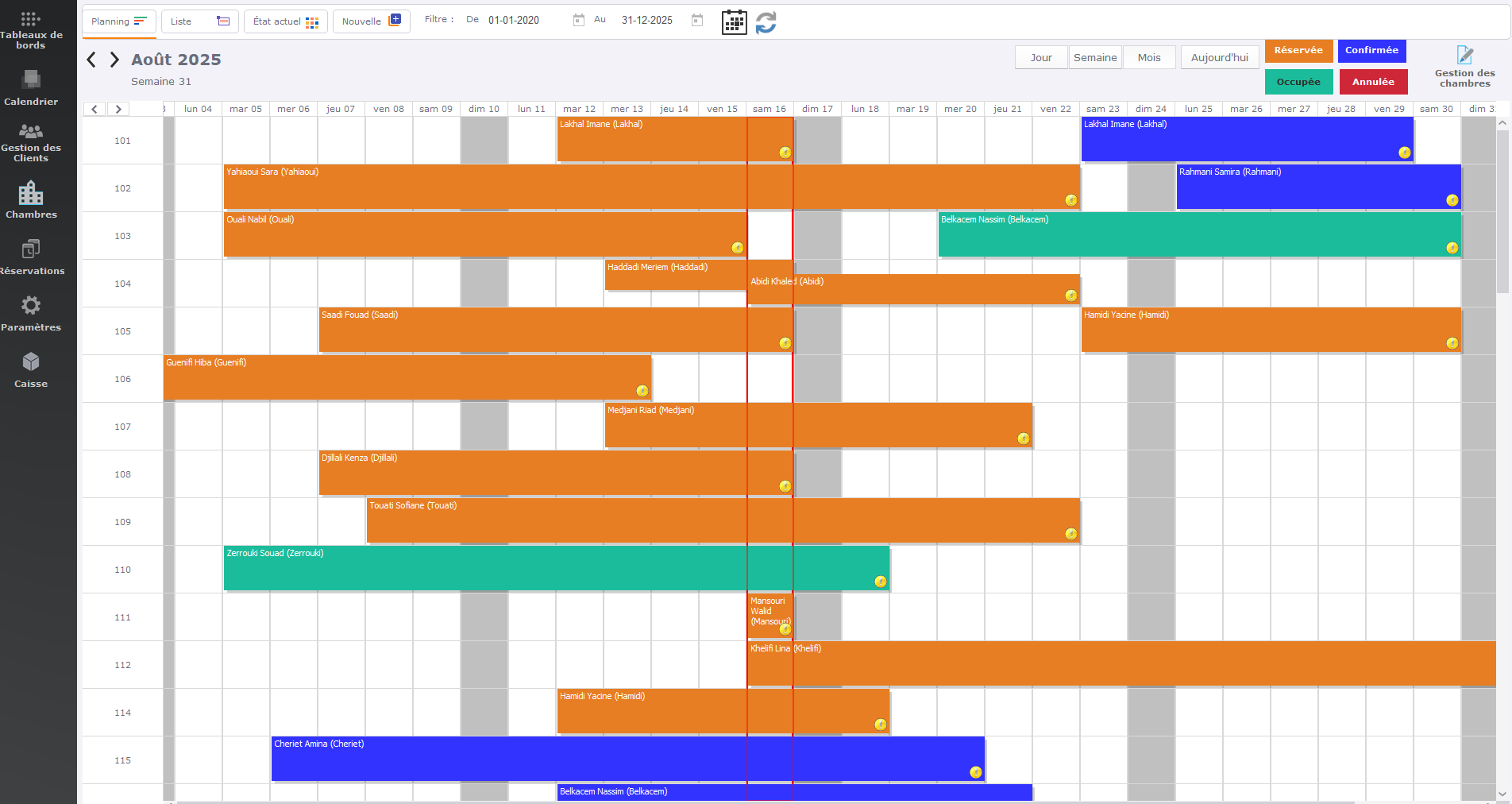Click the refresh arrows icon

click(766, 22)
